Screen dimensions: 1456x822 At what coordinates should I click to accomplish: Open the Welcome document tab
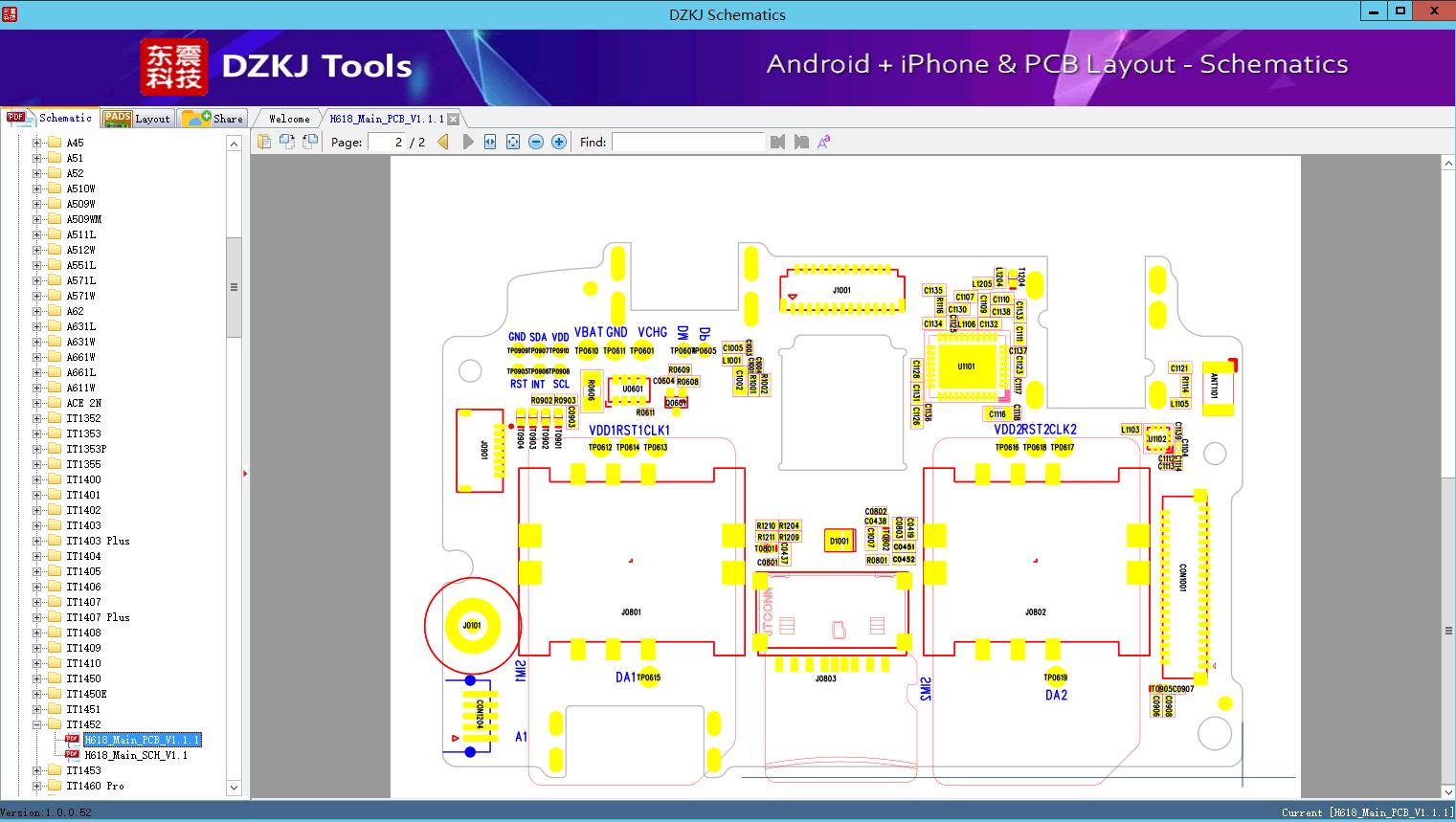click(x=289, y=119)
